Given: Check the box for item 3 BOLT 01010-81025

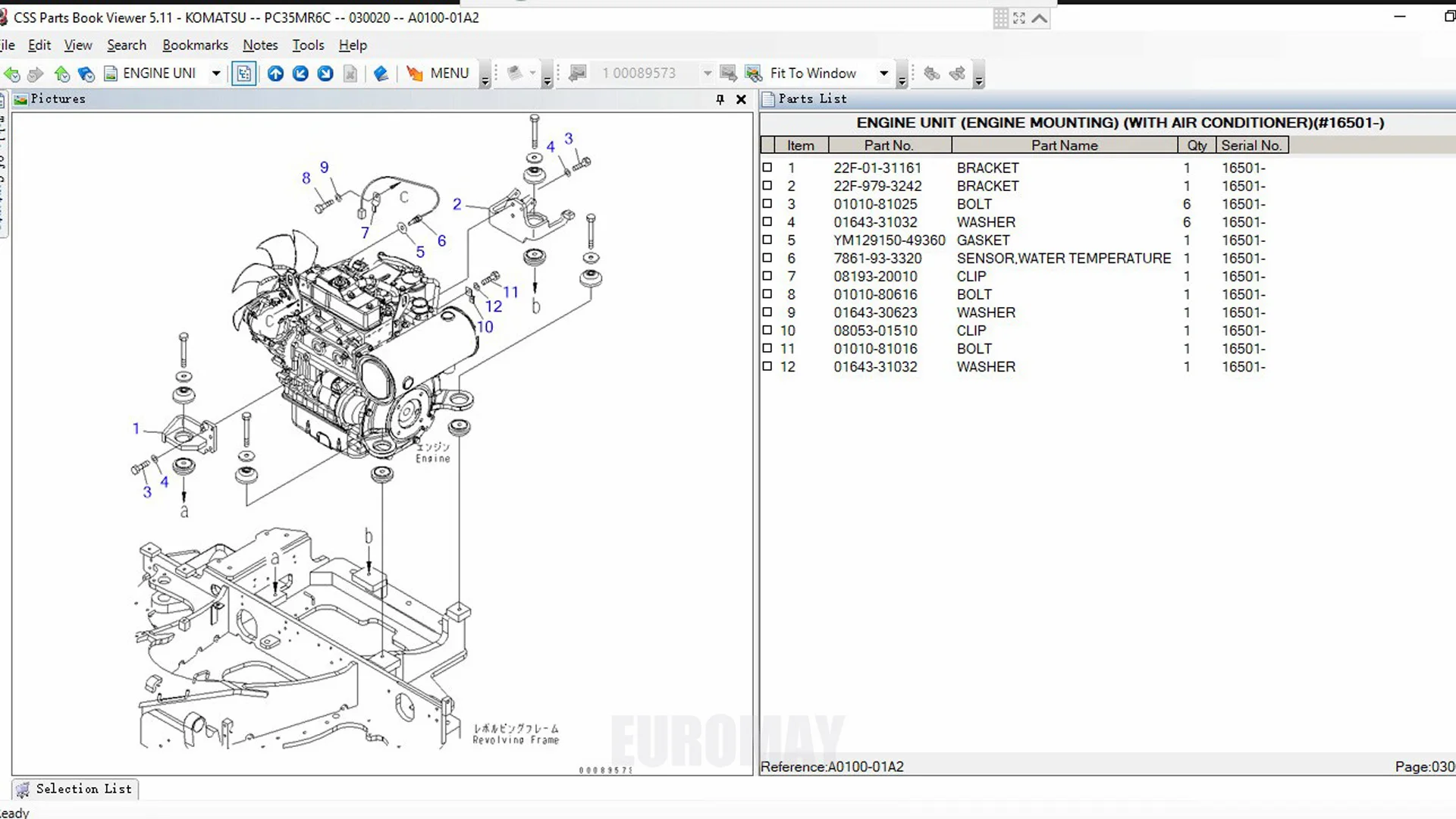Looking at the screenshot, I should click(x=767, y=204).
